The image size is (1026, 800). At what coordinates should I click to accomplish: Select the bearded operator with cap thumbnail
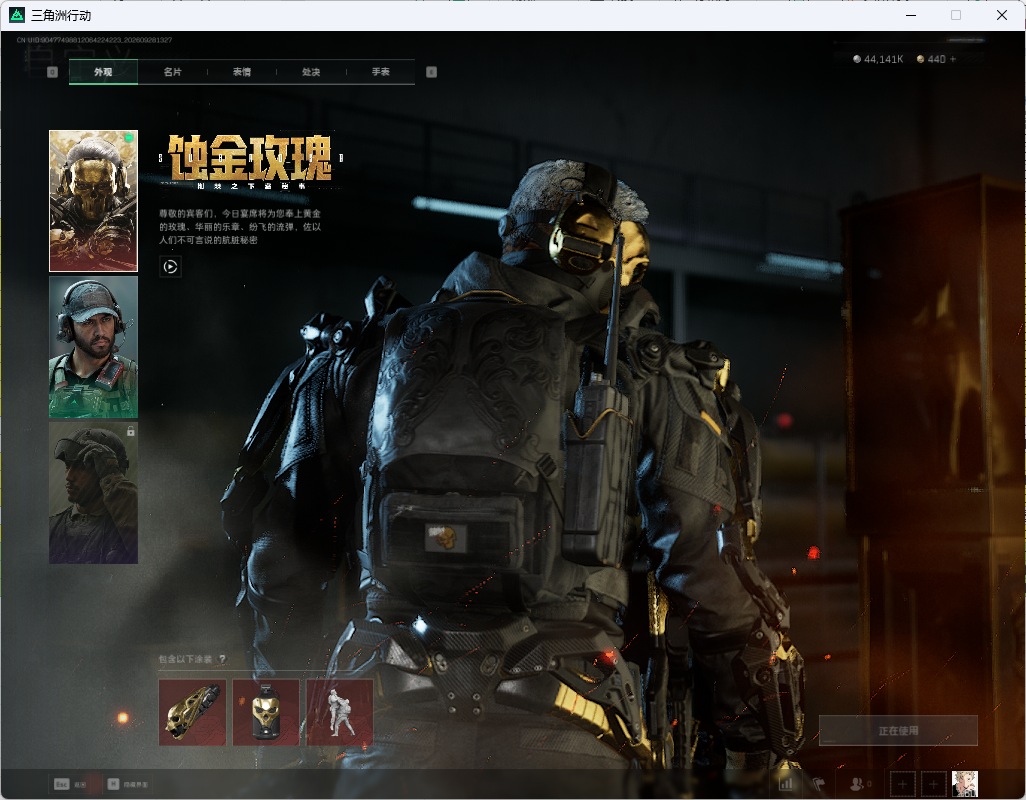pos(94,347)
